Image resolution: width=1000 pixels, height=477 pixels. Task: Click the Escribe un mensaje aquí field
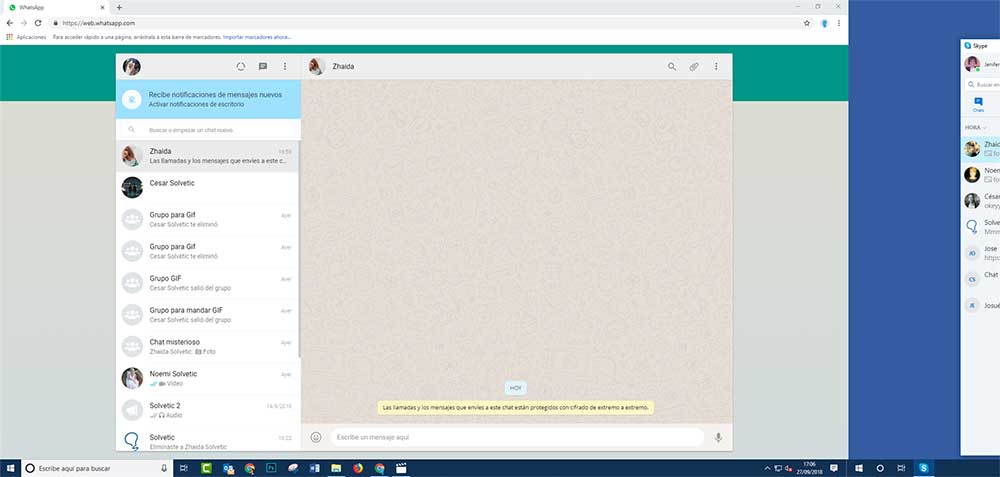[517, 437]
